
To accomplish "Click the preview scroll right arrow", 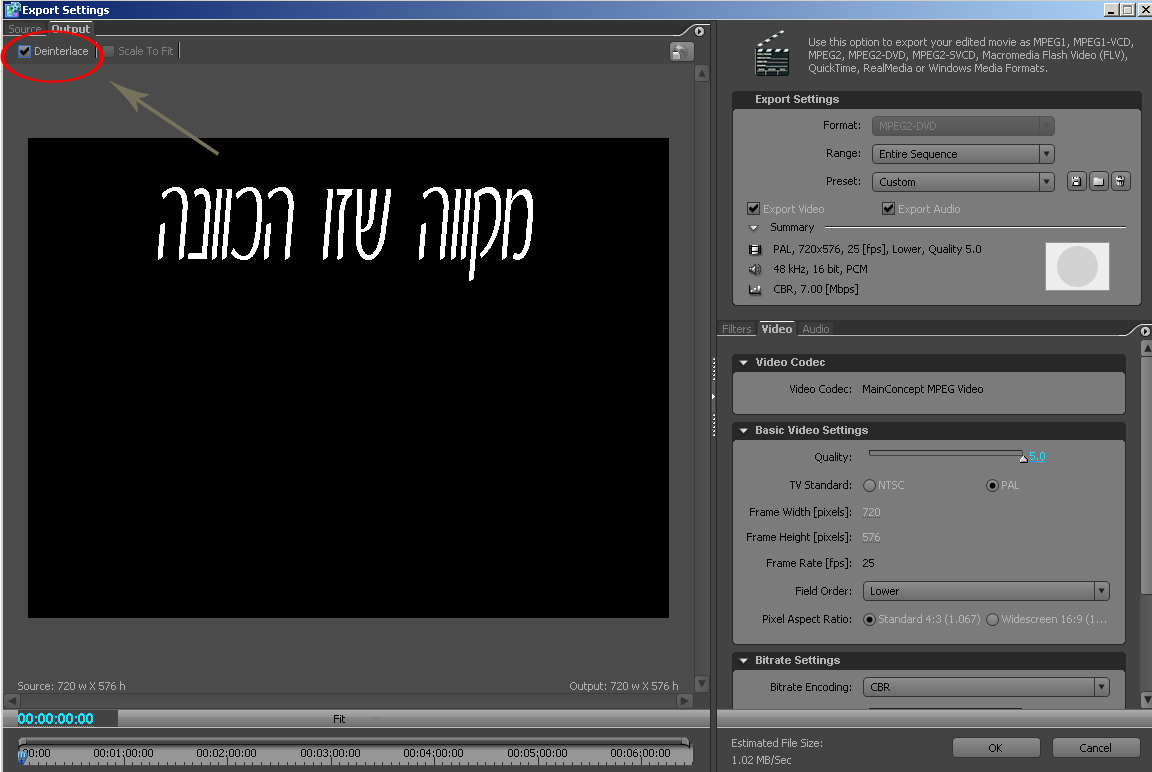I will (x=685, y=701).
